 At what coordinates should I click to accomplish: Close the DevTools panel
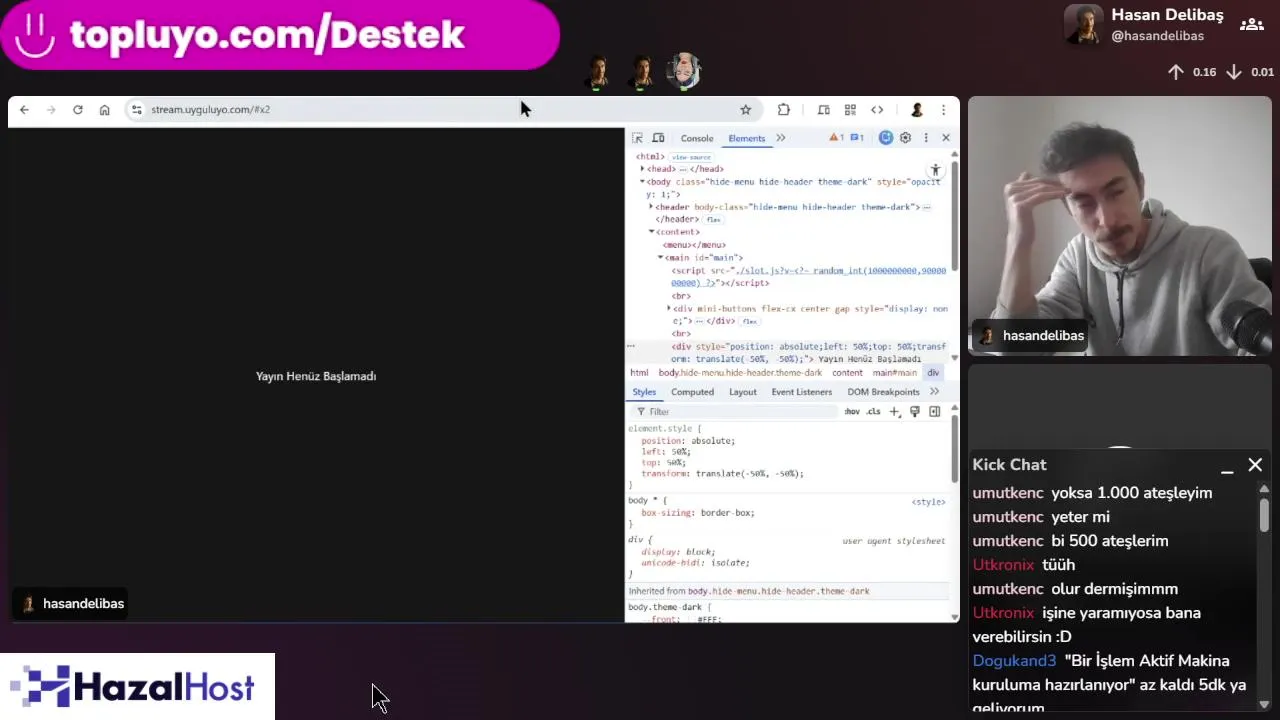coord(946,138)
